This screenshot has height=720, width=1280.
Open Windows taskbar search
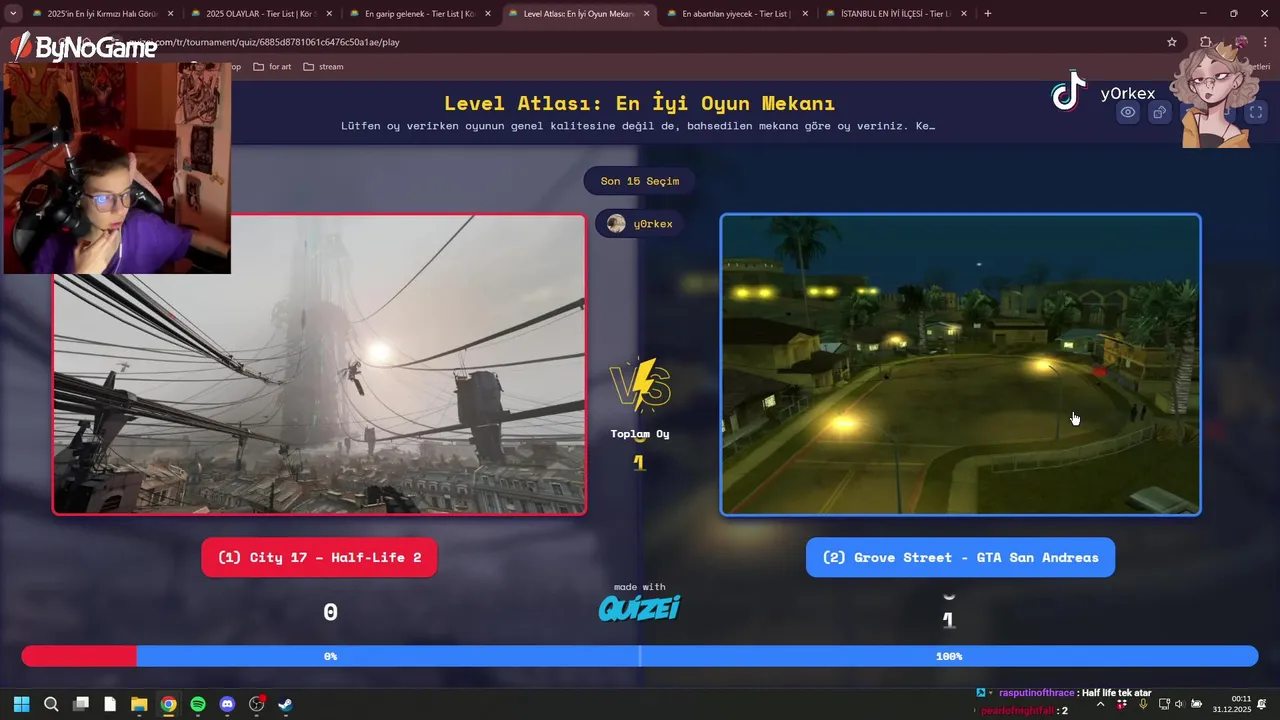click(51, 704)
